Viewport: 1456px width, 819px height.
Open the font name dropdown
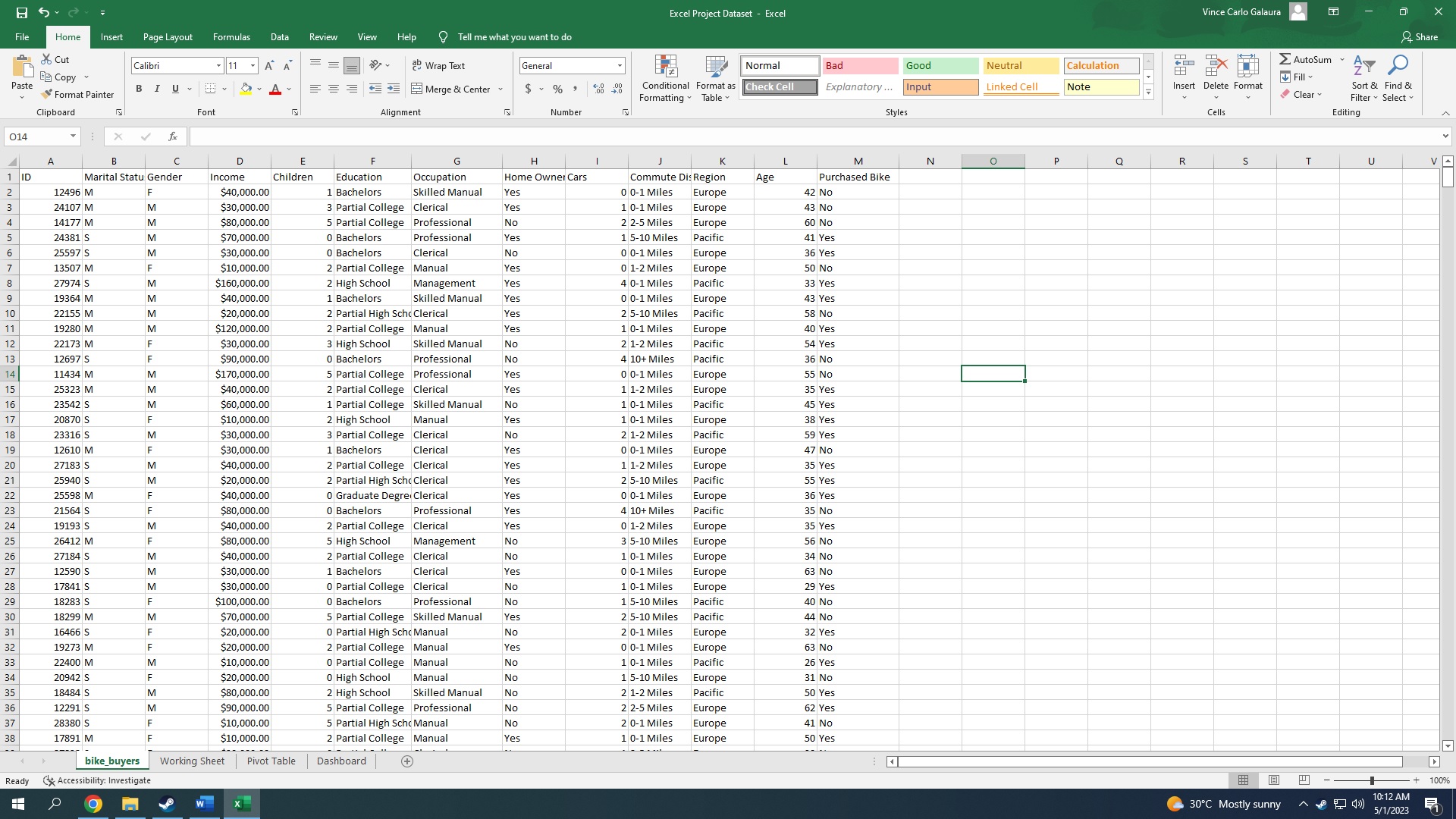click(x=218, y=66)
